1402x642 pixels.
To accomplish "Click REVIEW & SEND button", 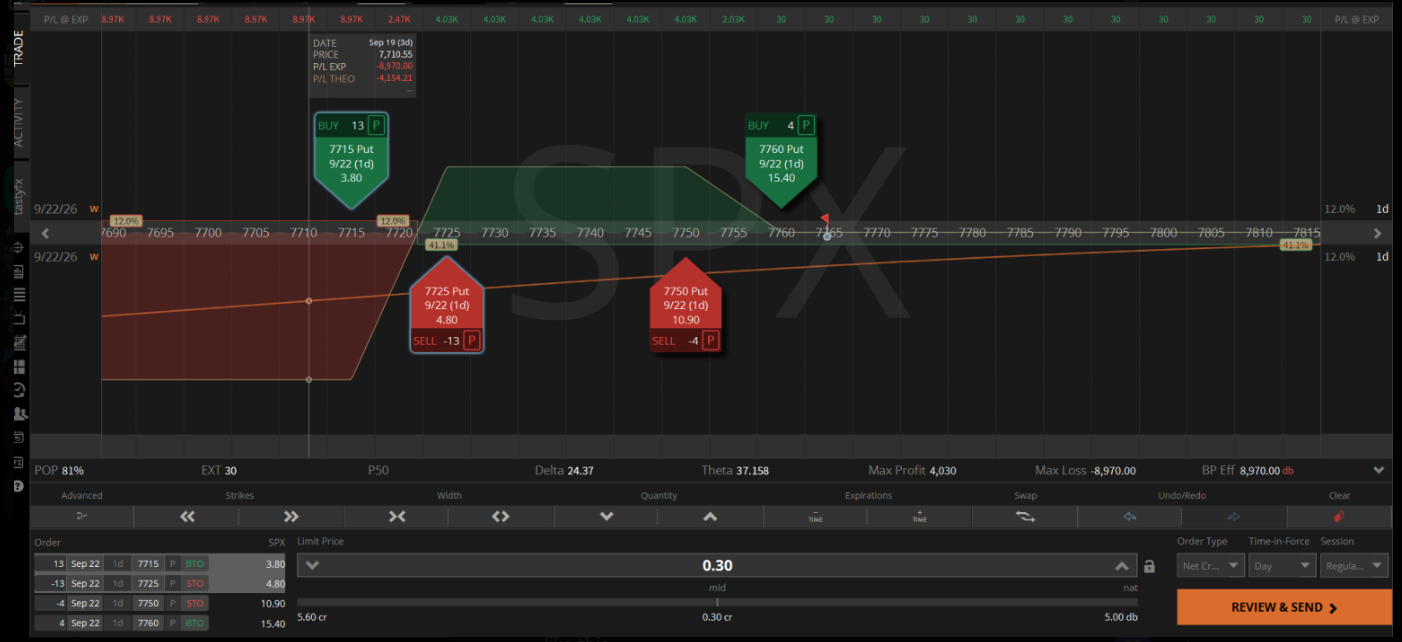I will pos(1284,607).
